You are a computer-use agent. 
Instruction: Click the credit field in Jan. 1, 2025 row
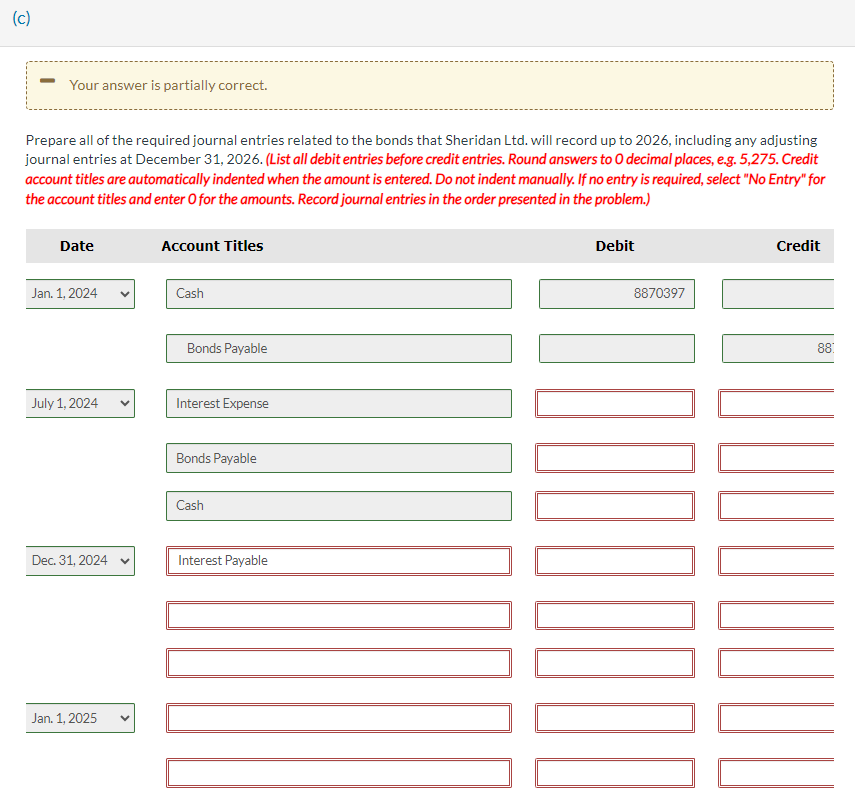[x=776, y=718]
